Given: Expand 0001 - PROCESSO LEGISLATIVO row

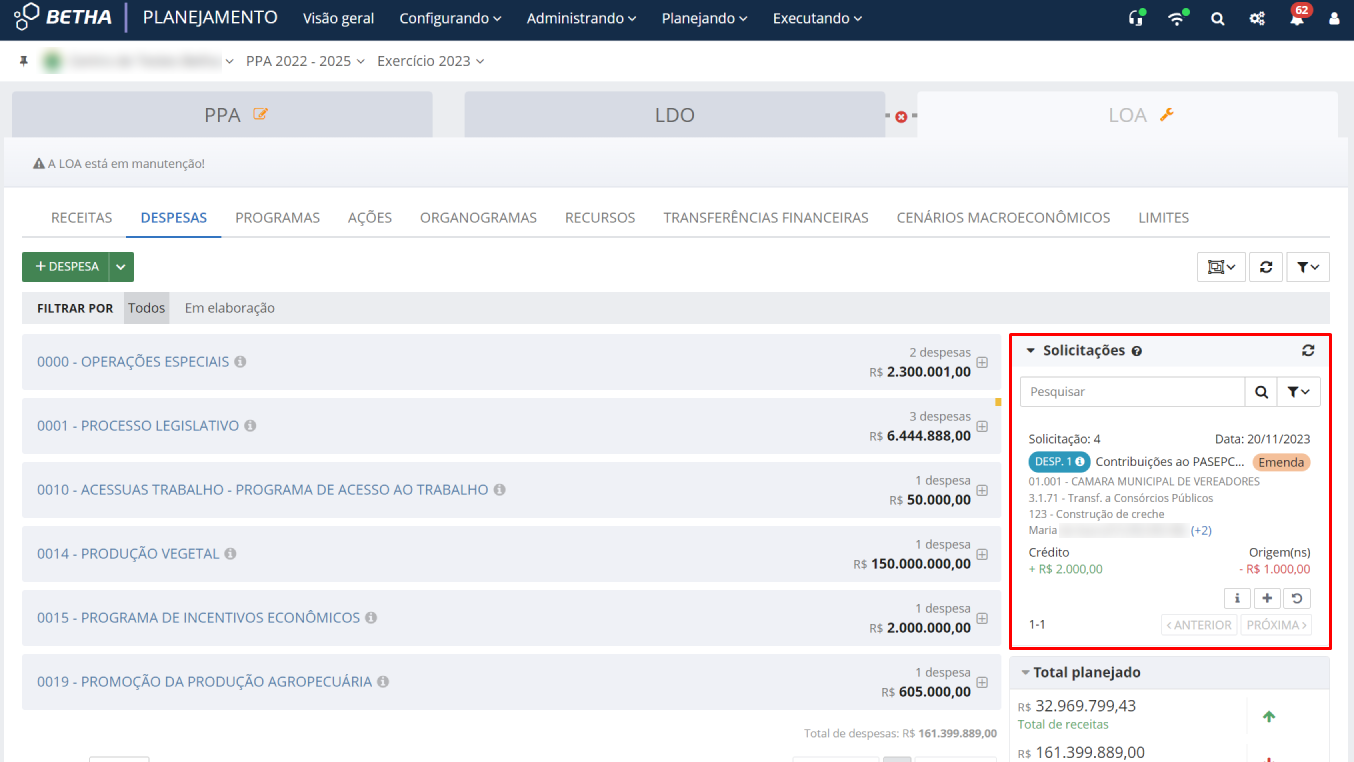Looking at the screenshot, I should (982, 426).
